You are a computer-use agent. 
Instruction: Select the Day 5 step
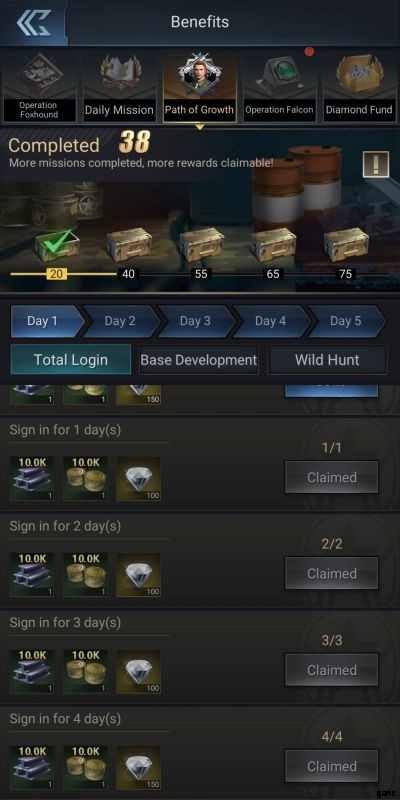(x=346, y=321)
